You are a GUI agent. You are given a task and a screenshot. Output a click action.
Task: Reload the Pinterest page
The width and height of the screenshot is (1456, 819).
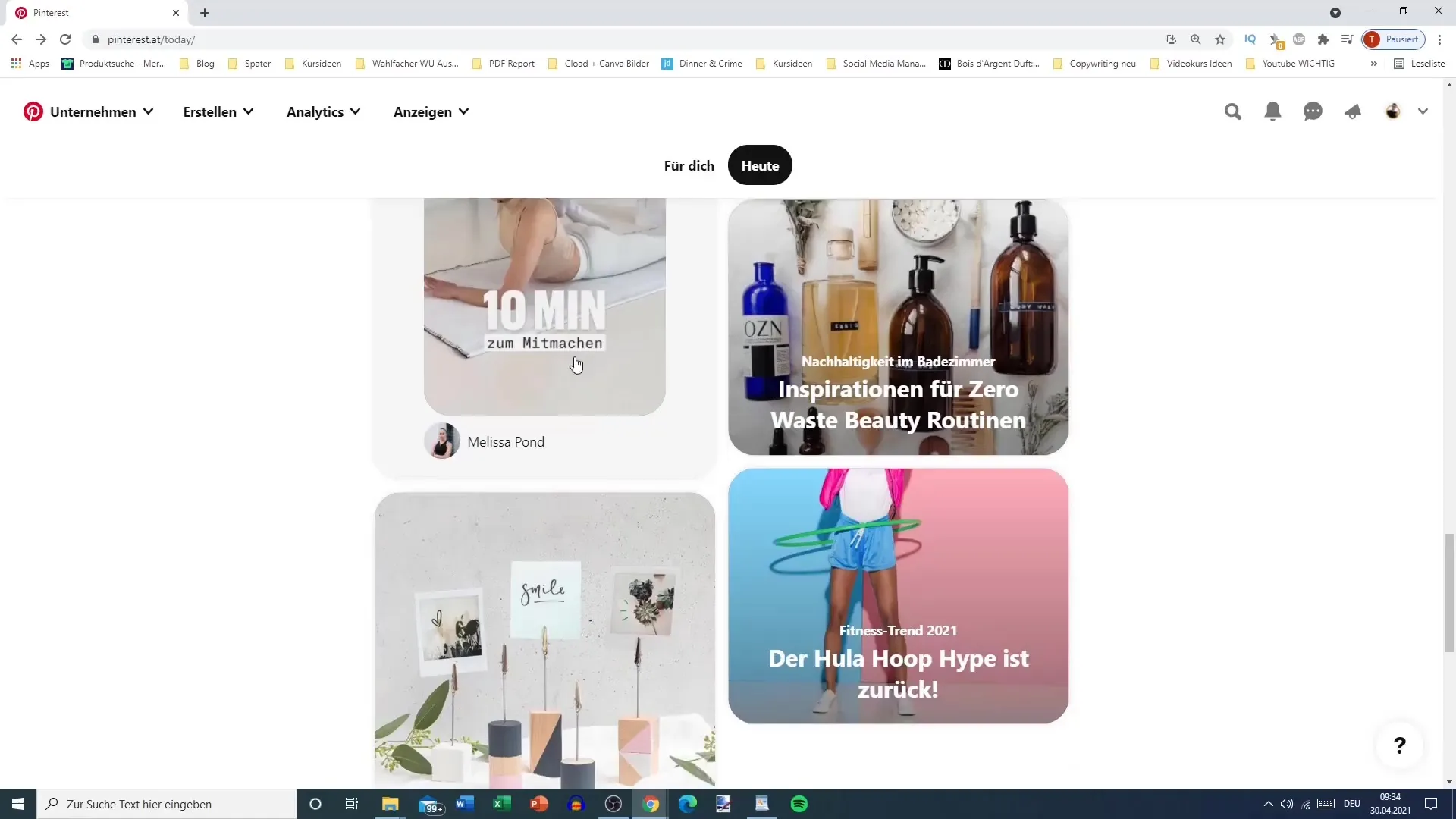coord(65,39)
